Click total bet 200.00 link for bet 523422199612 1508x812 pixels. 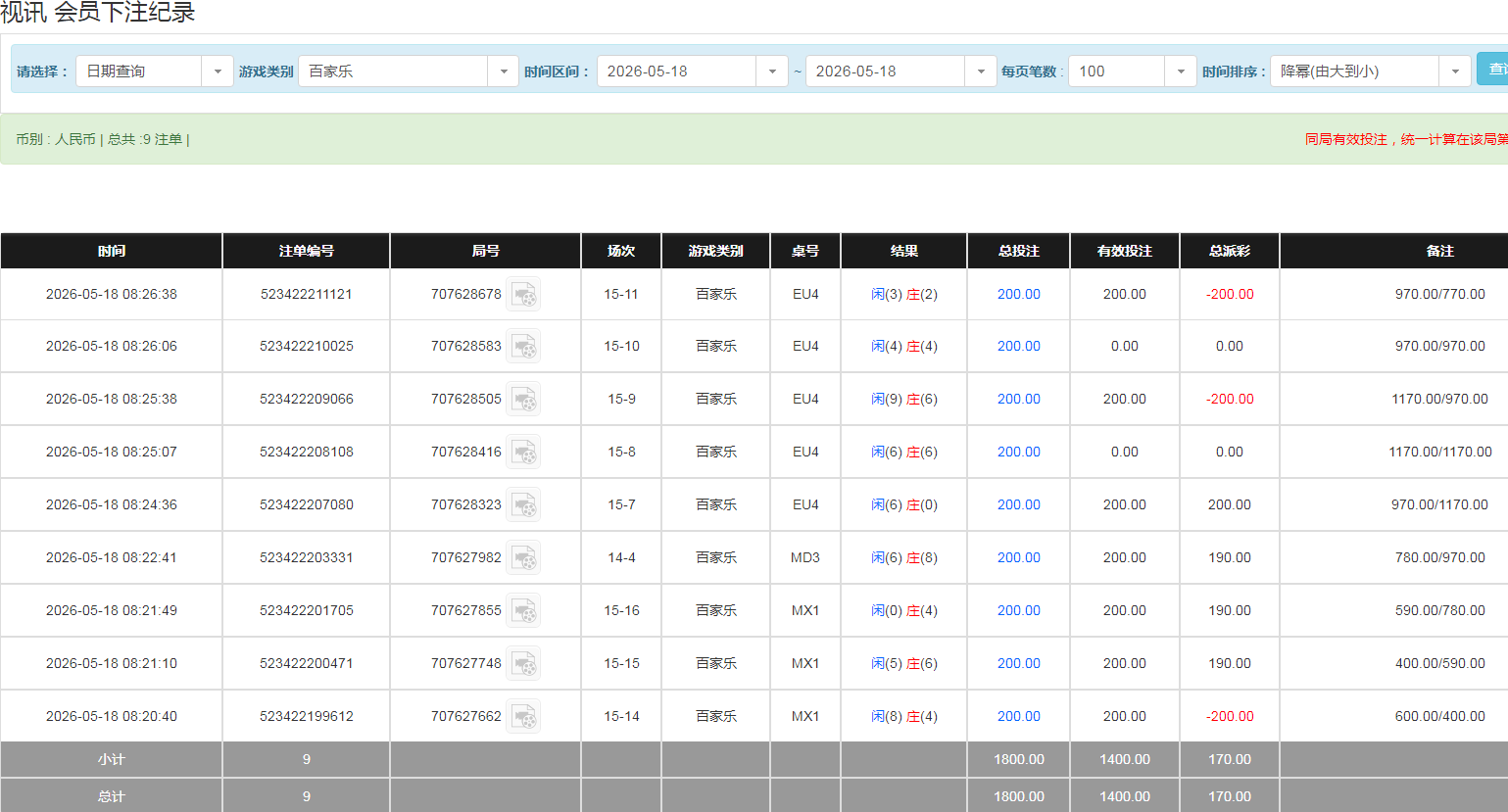1019,716
